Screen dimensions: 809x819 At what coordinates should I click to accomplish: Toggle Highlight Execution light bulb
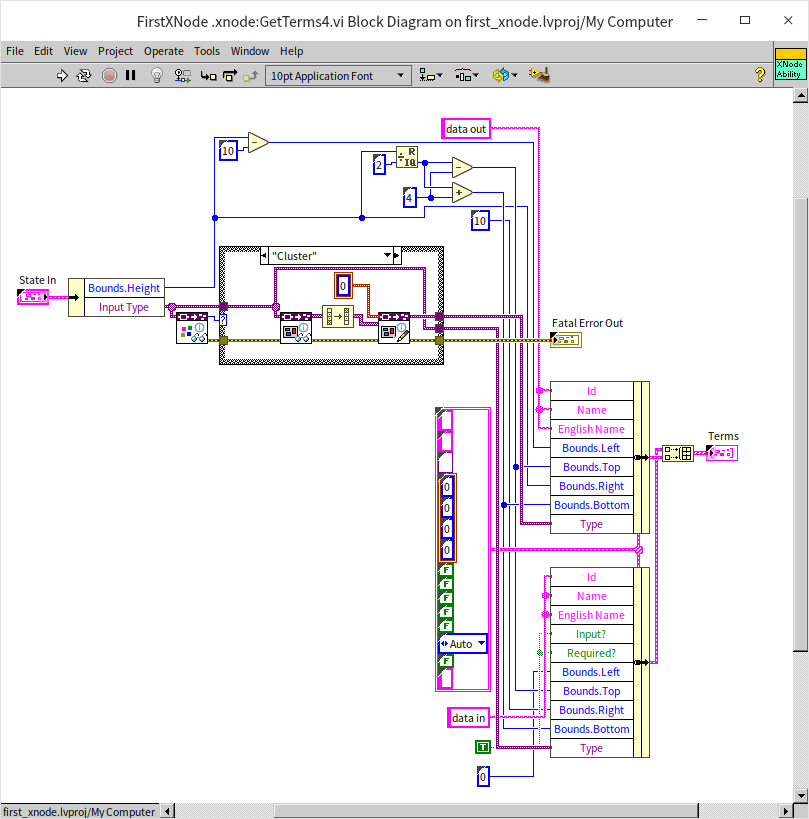[157, 75]
